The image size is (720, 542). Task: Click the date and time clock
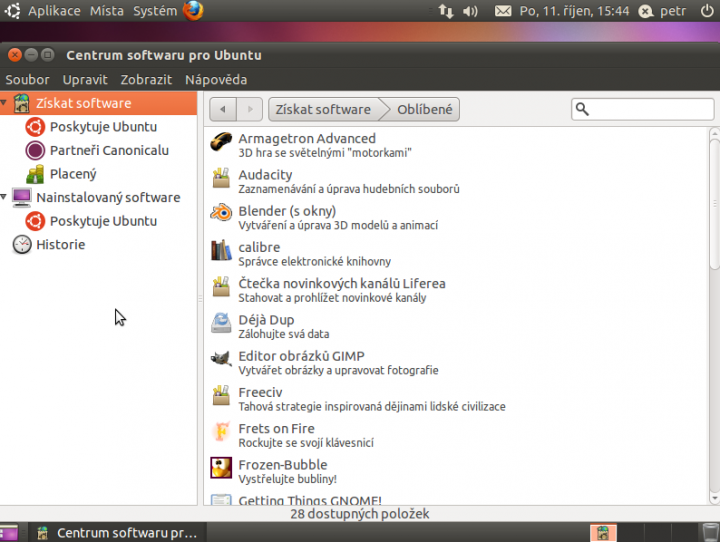[574, 11]
